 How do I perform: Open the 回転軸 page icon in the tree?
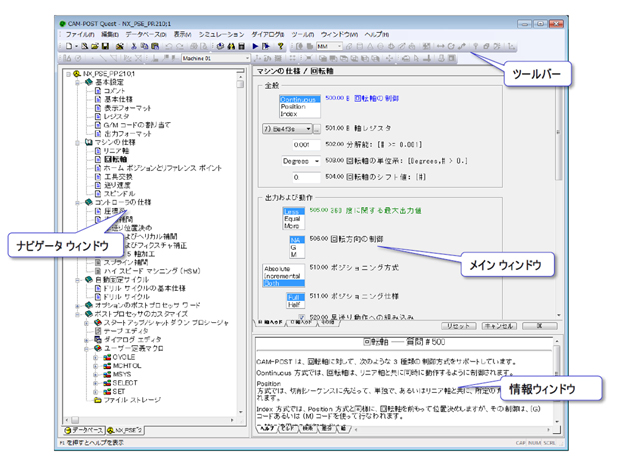[x=98, y=158]
